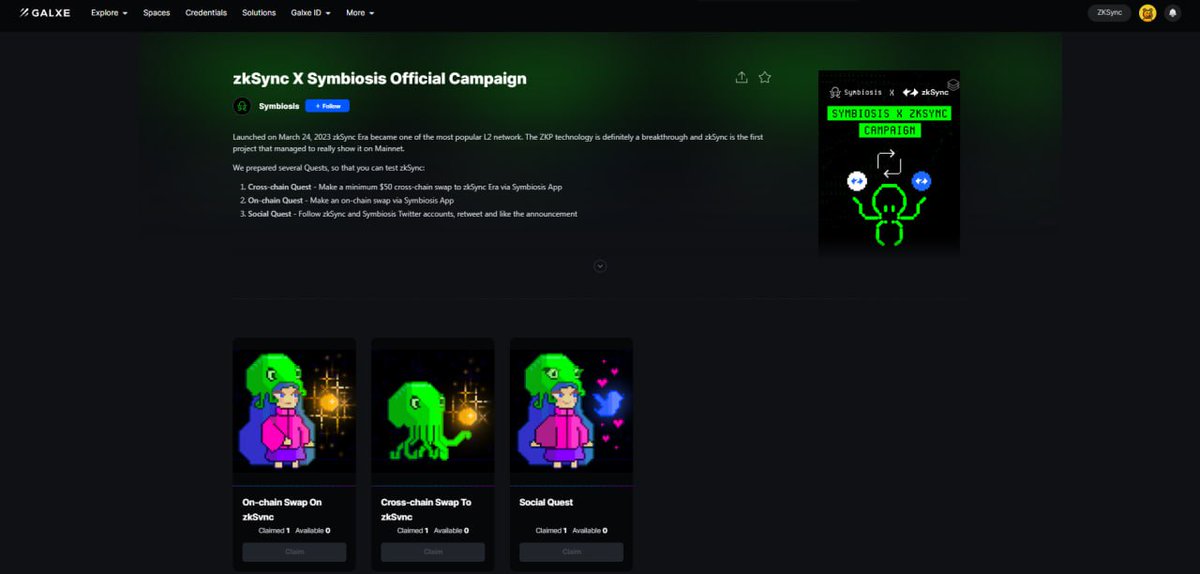This screenshot has height=574, width=1200.
Task: Open notifications bell
Action: [1172, 13]
